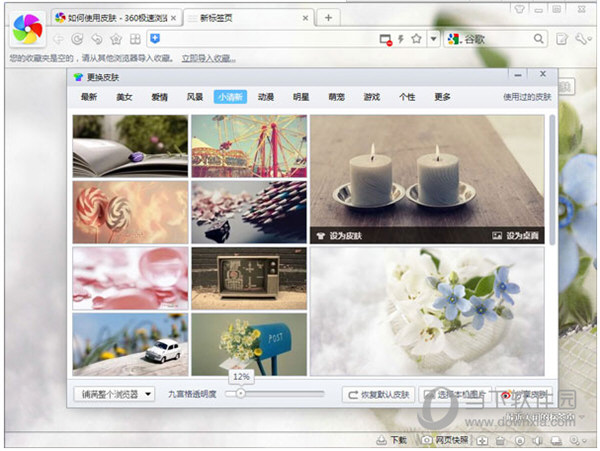Click the 360 browser colorful logo
This screenshot has width=600, height=451.
pos(27,30)
